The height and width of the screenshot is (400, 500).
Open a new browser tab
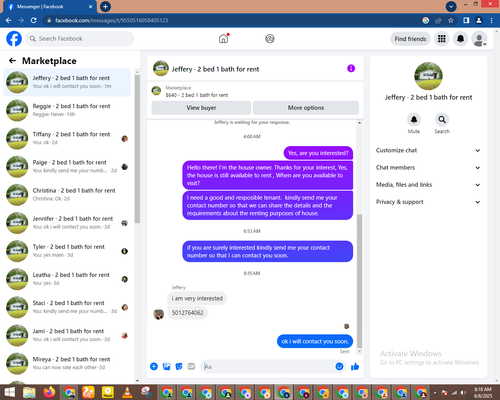click(x=106, y=6)
